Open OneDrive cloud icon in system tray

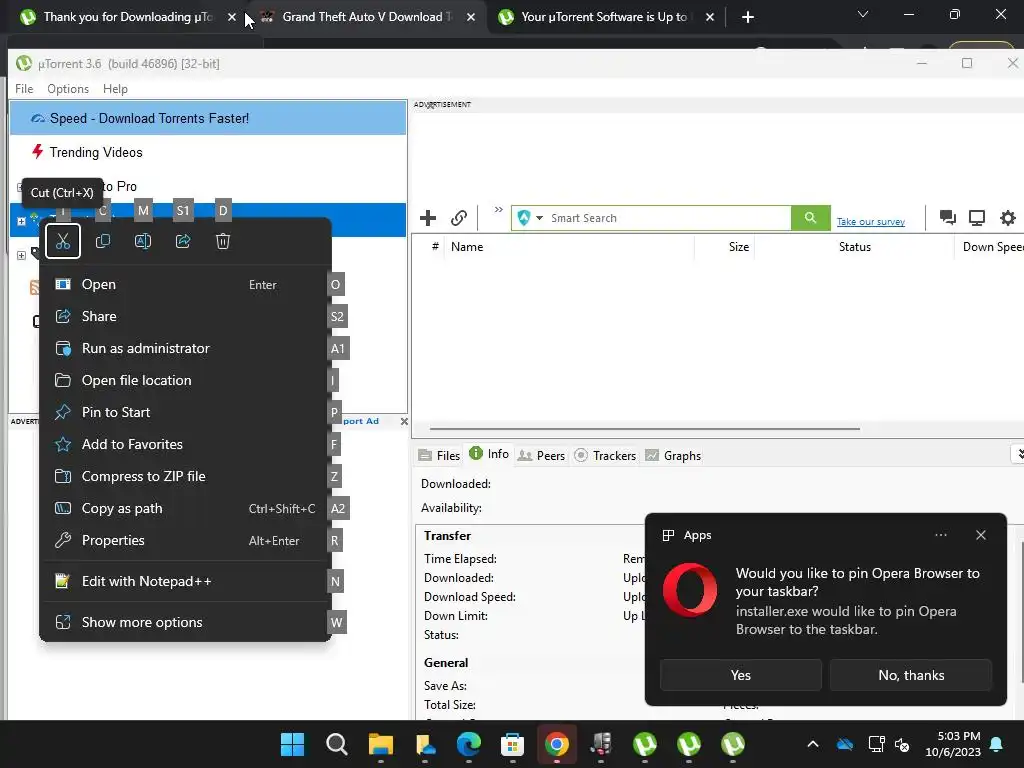845,744
